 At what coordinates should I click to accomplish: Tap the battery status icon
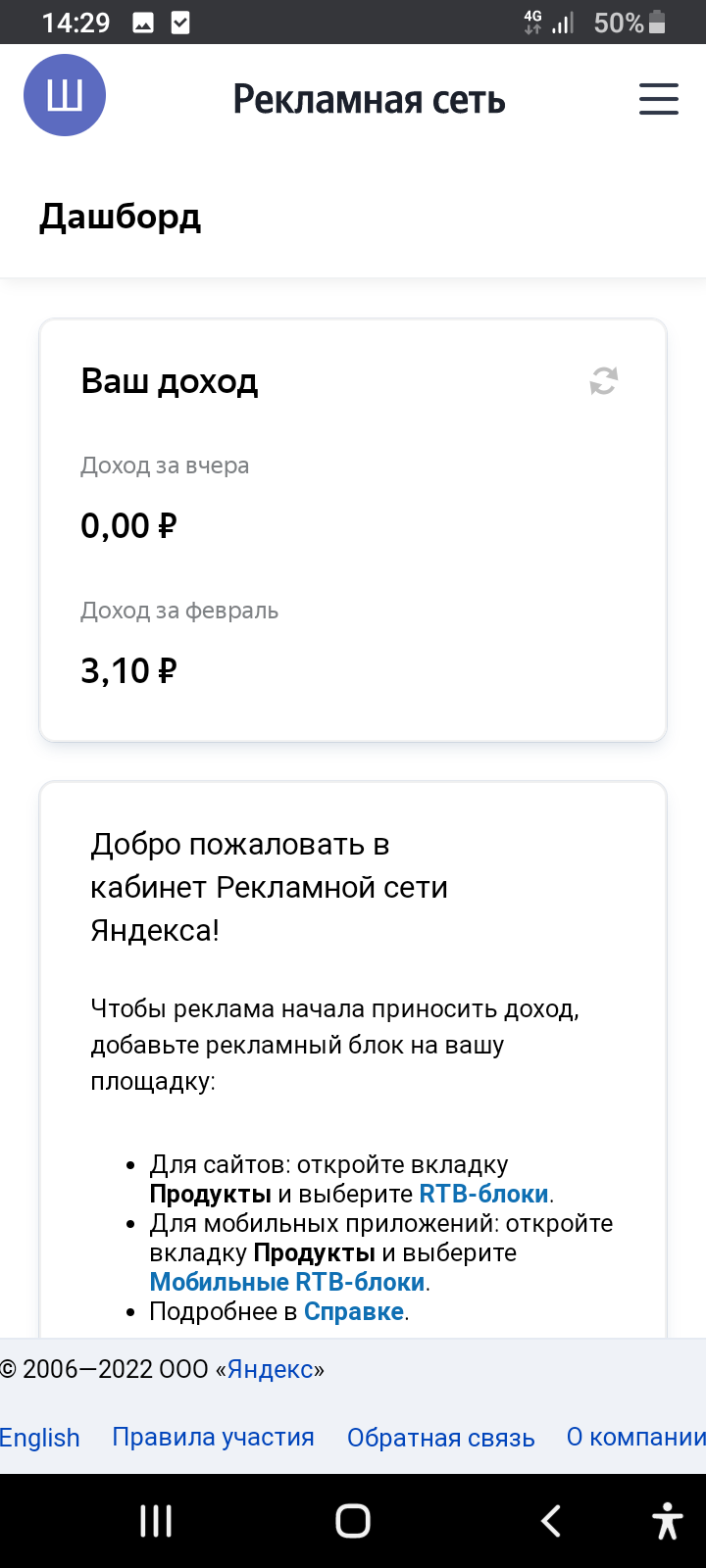coord(657,23)
